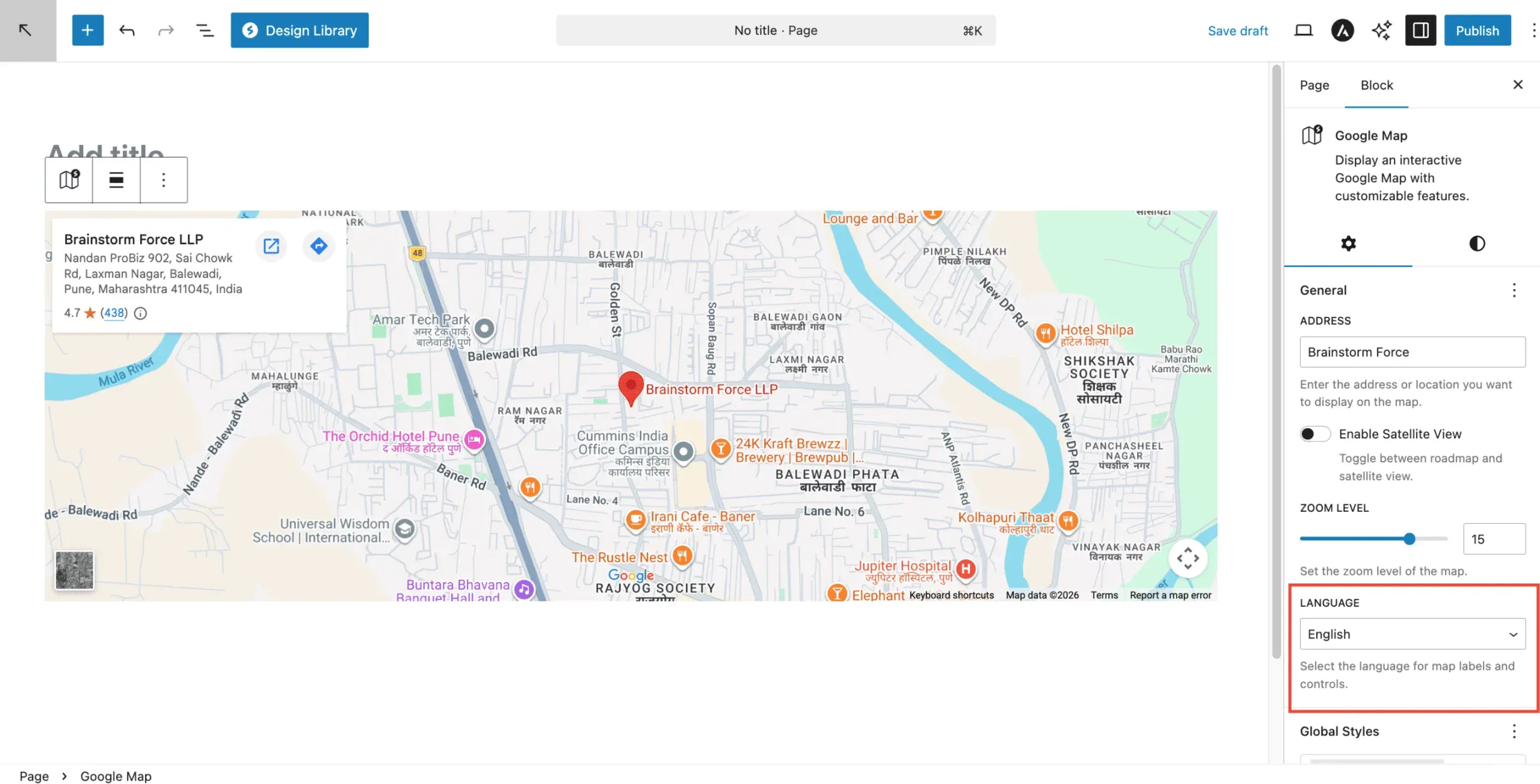Open Global Styles options menu
Image resolution: width=1540 pixels, height=784 pixels.
click(x=1514, y=731)
